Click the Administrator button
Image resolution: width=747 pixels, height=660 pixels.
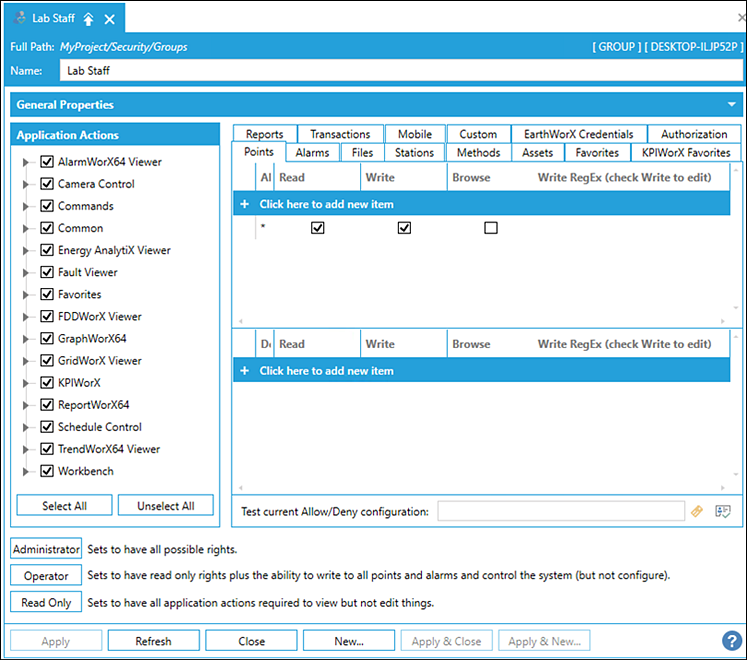[46, 549]
